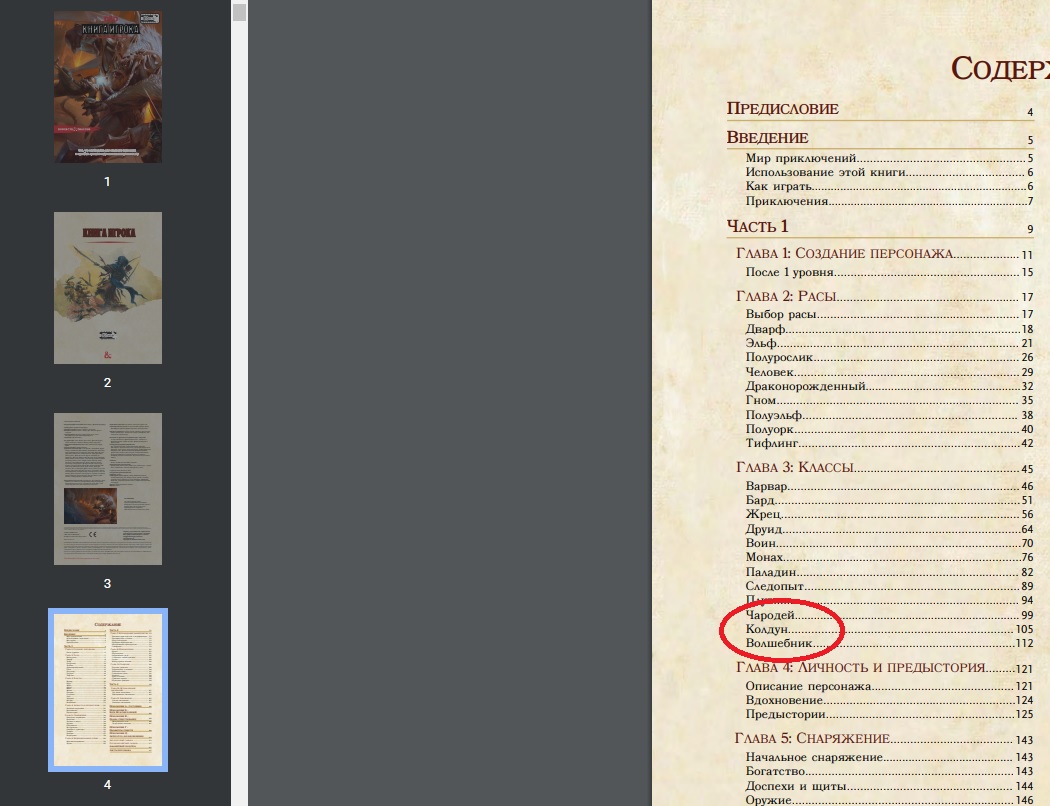
Task: Click the 'Полуэльф' entry
Action: 773,414
